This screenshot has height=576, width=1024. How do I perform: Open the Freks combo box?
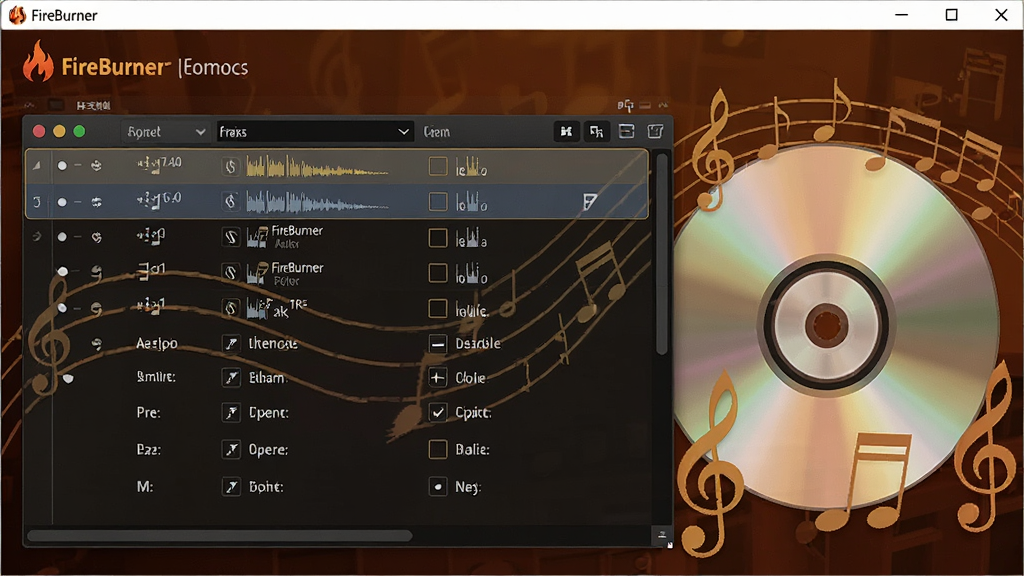(315, 132)
